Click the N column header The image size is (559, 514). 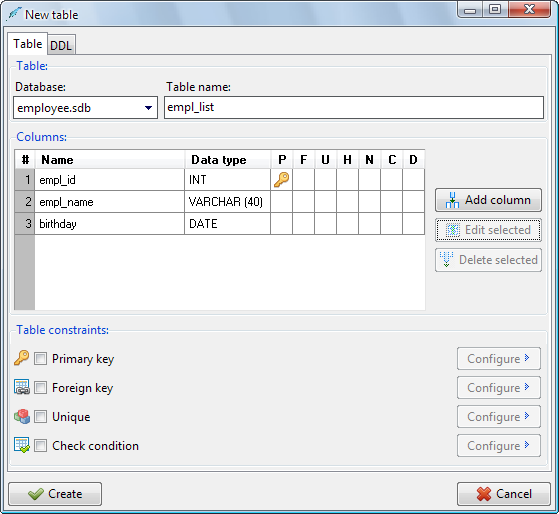point(369,159)
